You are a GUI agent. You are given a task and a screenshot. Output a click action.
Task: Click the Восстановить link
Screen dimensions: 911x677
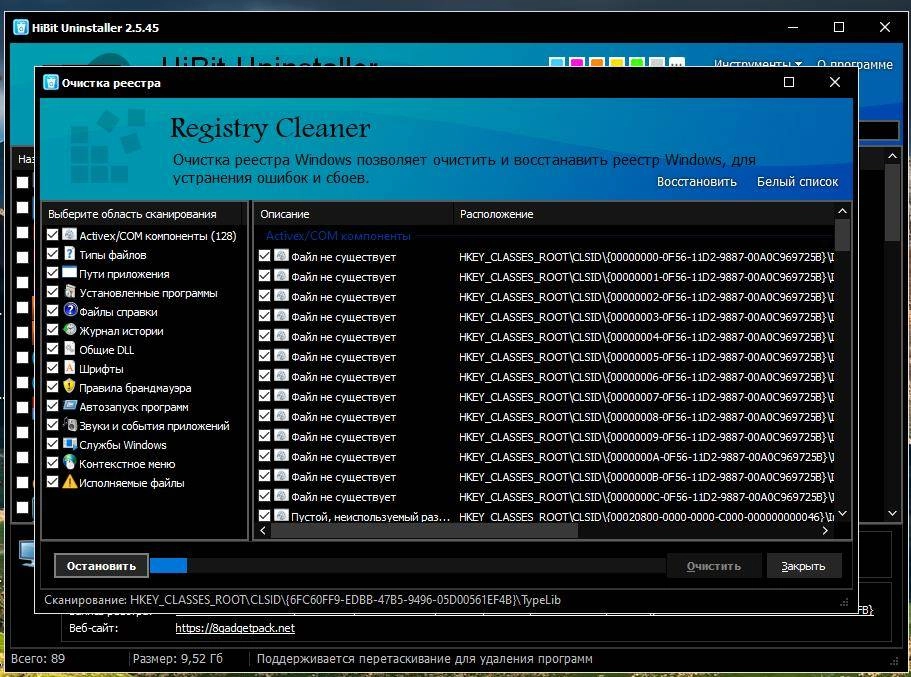tap(697, 182)
